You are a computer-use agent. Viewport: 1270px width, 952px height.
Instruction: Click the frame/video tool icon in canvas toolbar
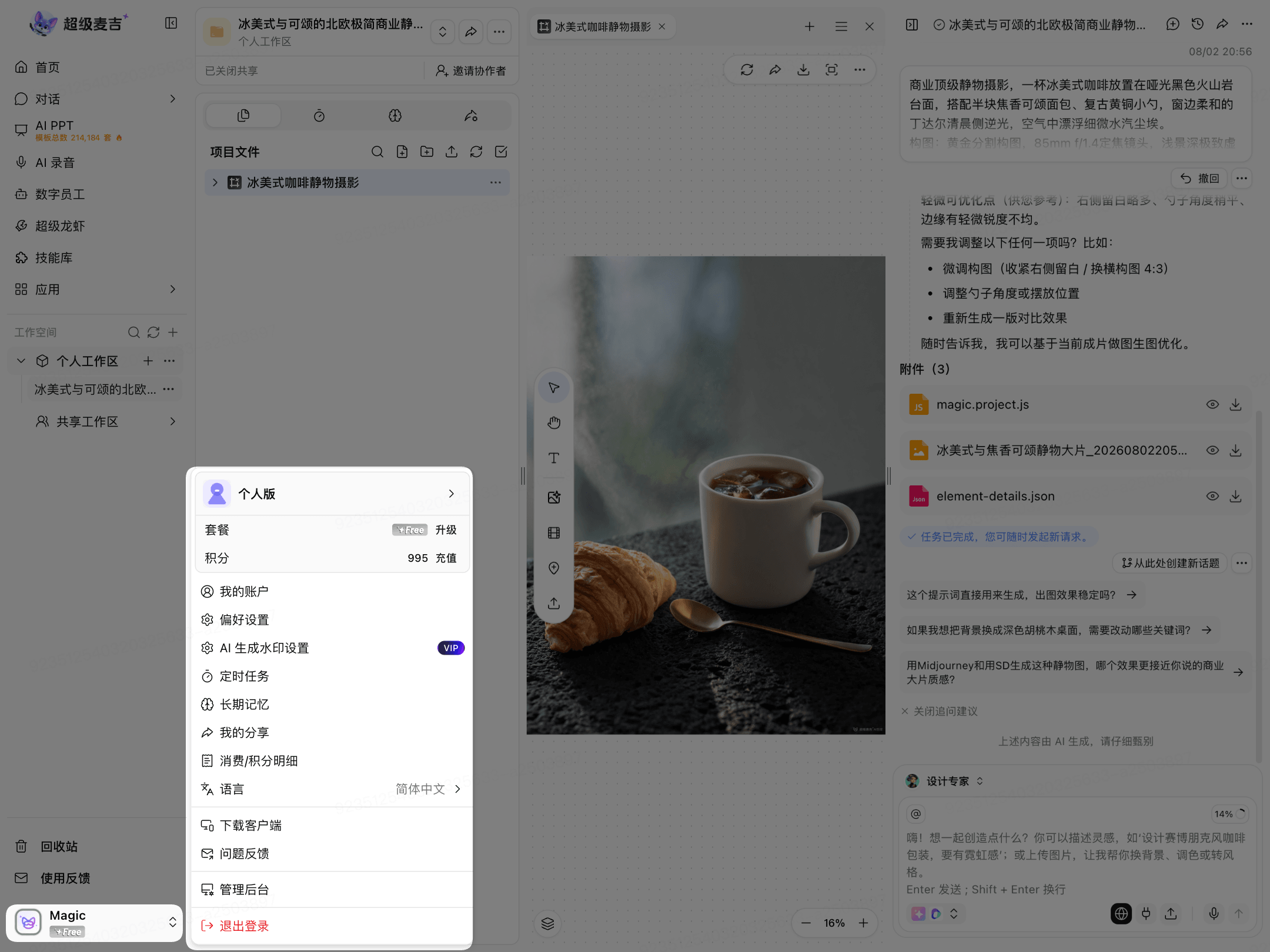554,533
